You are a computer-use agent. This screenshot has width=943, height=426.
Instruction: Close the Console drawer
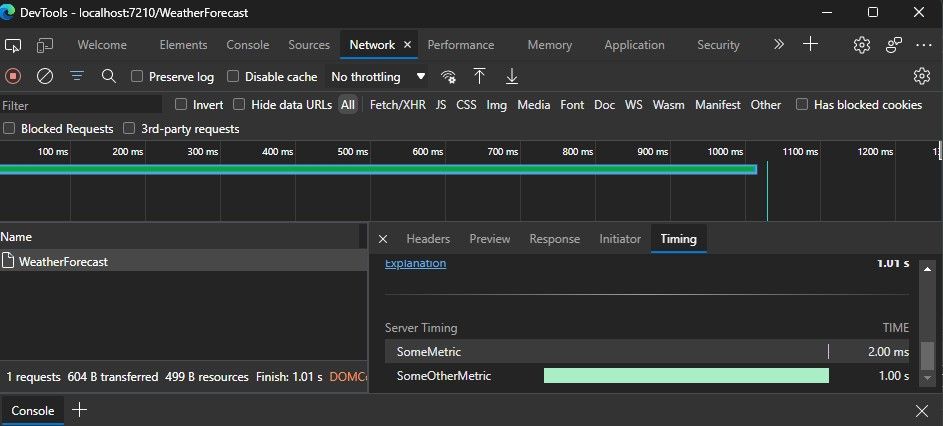(921, 411)
